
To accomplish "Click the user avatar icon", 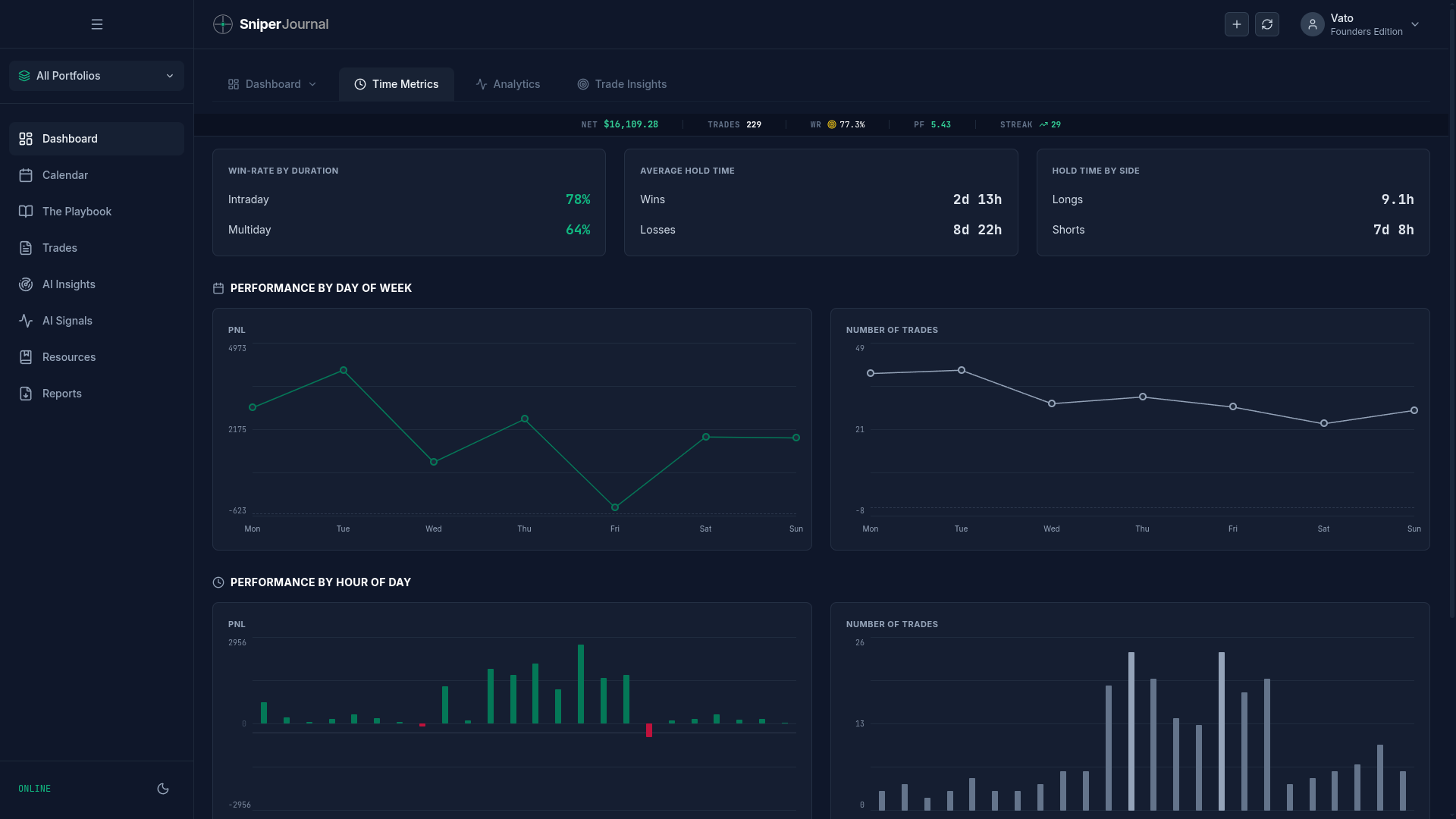I will click(x=1313, y=24).
